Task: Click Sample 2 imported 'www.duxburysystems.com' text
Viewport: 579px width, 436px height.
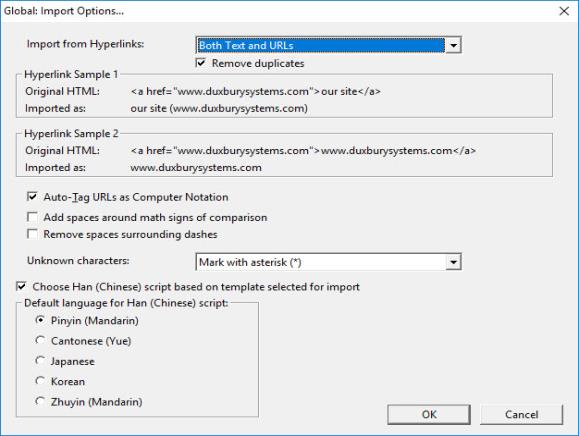Action: (x=196, y=168)
